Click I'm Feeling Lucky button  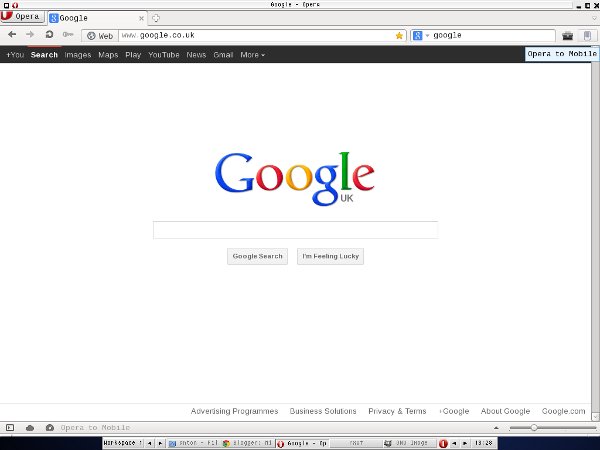click(331, 256)
